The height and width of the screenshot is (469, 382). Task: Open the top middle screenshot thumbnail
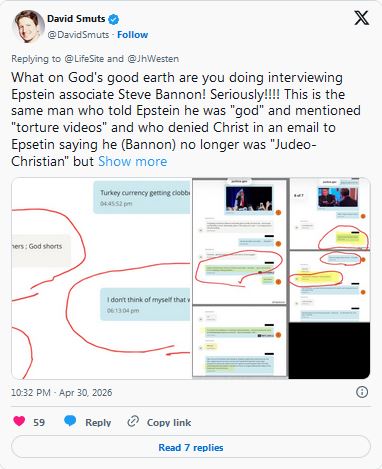click(x=239, y=242)
